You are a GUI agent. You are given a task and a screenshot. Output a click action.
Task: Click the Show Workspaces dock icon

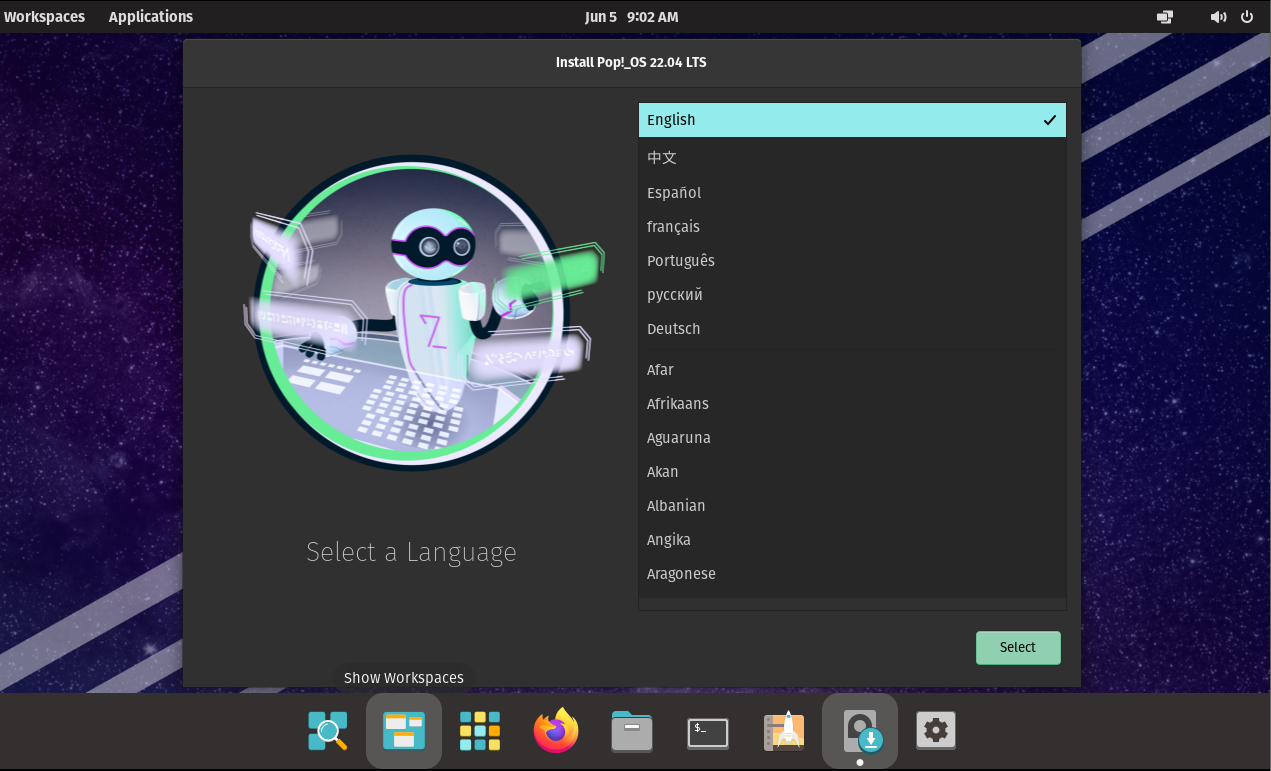click(404, 731)
